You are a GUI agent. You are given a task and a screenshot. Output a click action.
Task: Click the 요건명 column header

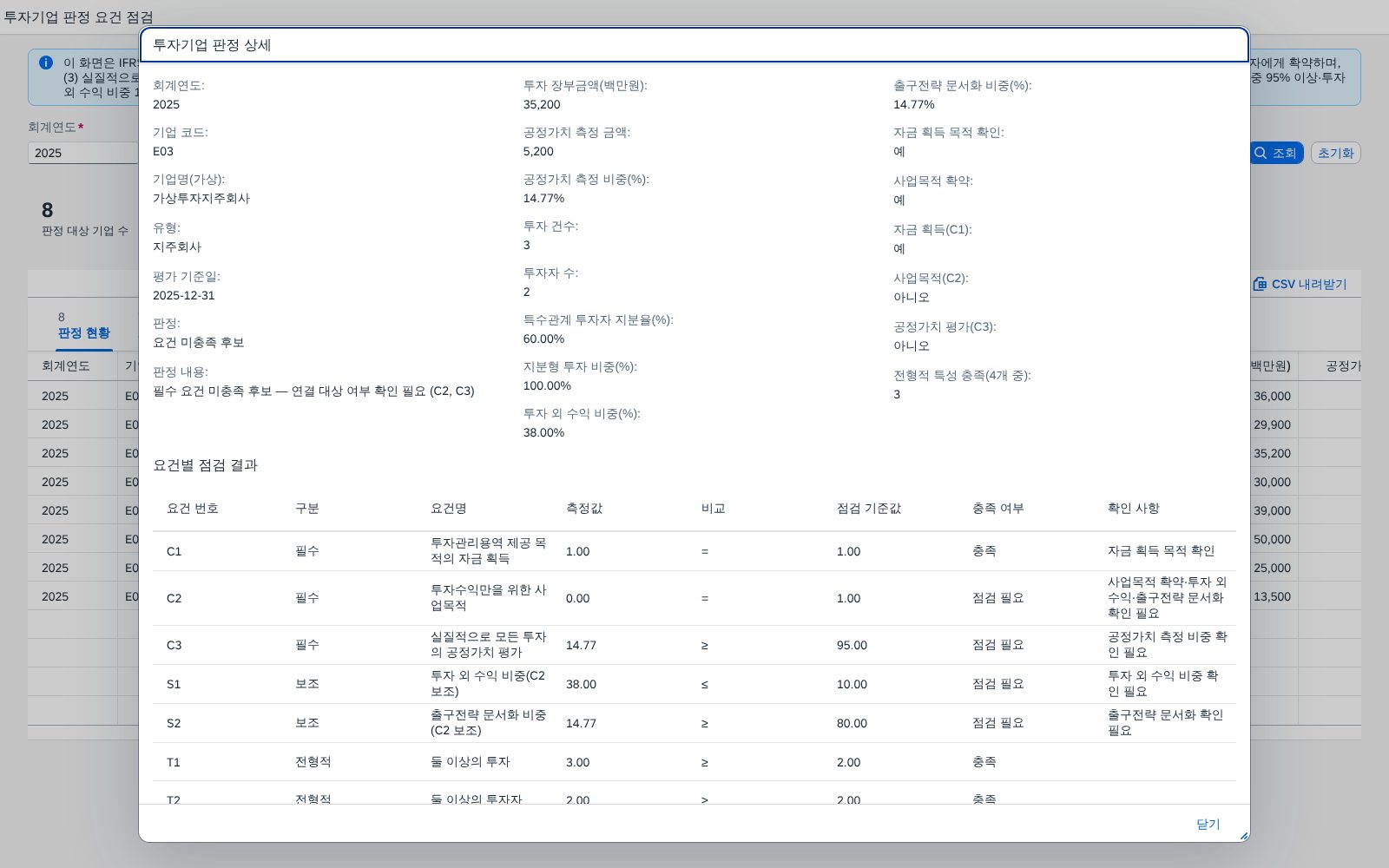[449, 508]
